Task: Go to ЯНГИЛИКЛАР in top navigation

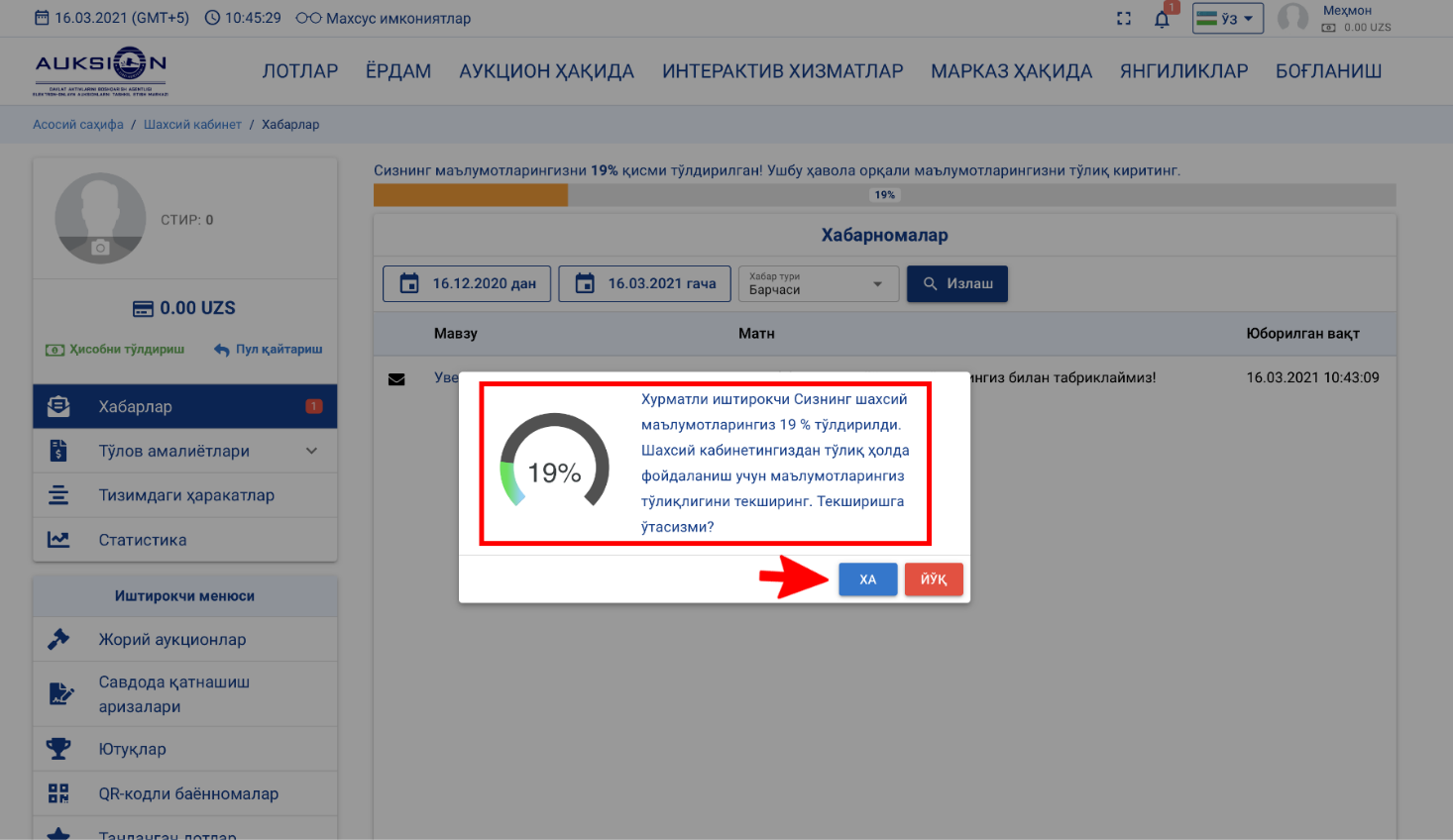Action: [x=1183, y=71]
